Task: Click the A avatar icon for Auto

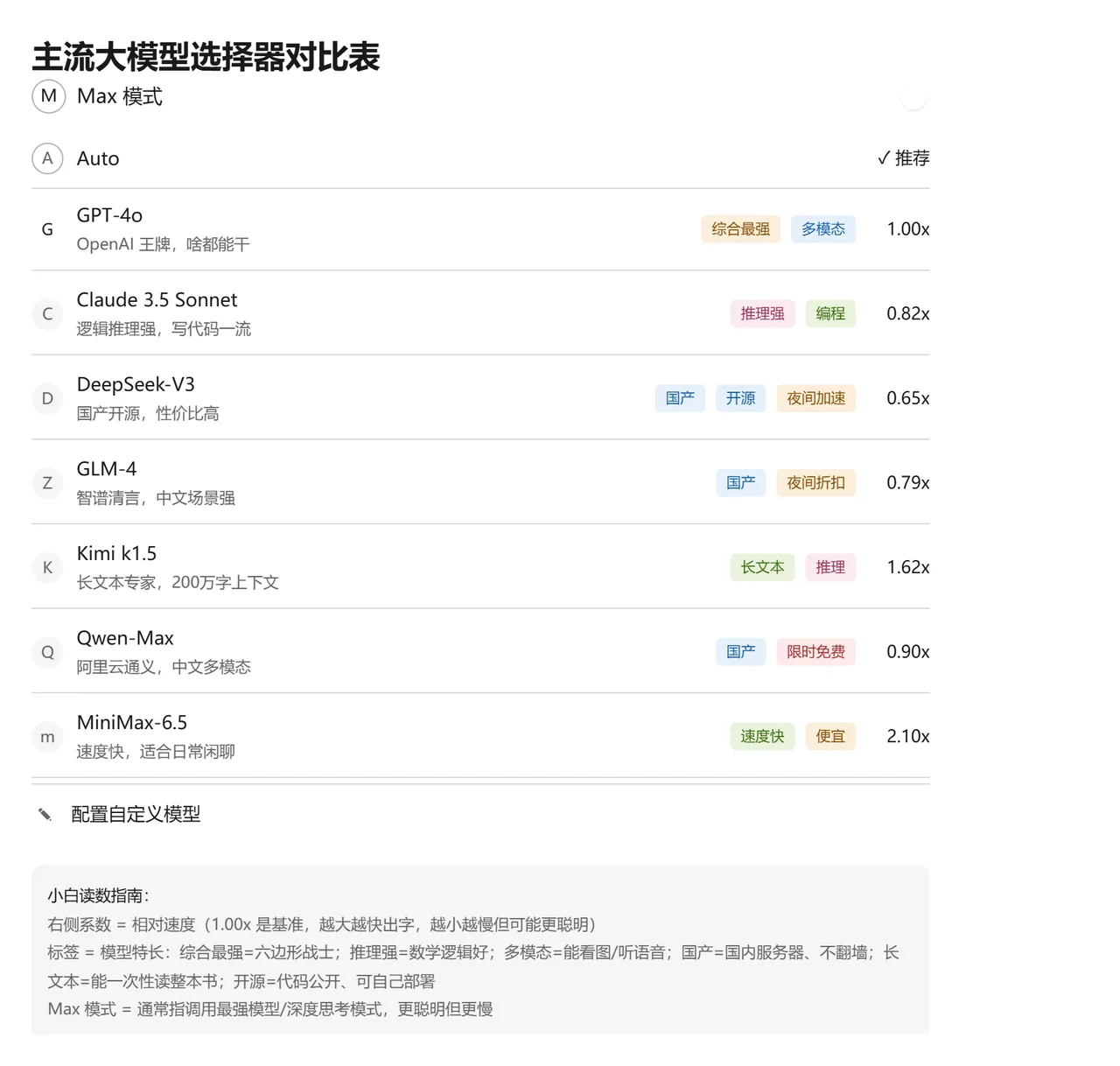Action: (47, 158)
